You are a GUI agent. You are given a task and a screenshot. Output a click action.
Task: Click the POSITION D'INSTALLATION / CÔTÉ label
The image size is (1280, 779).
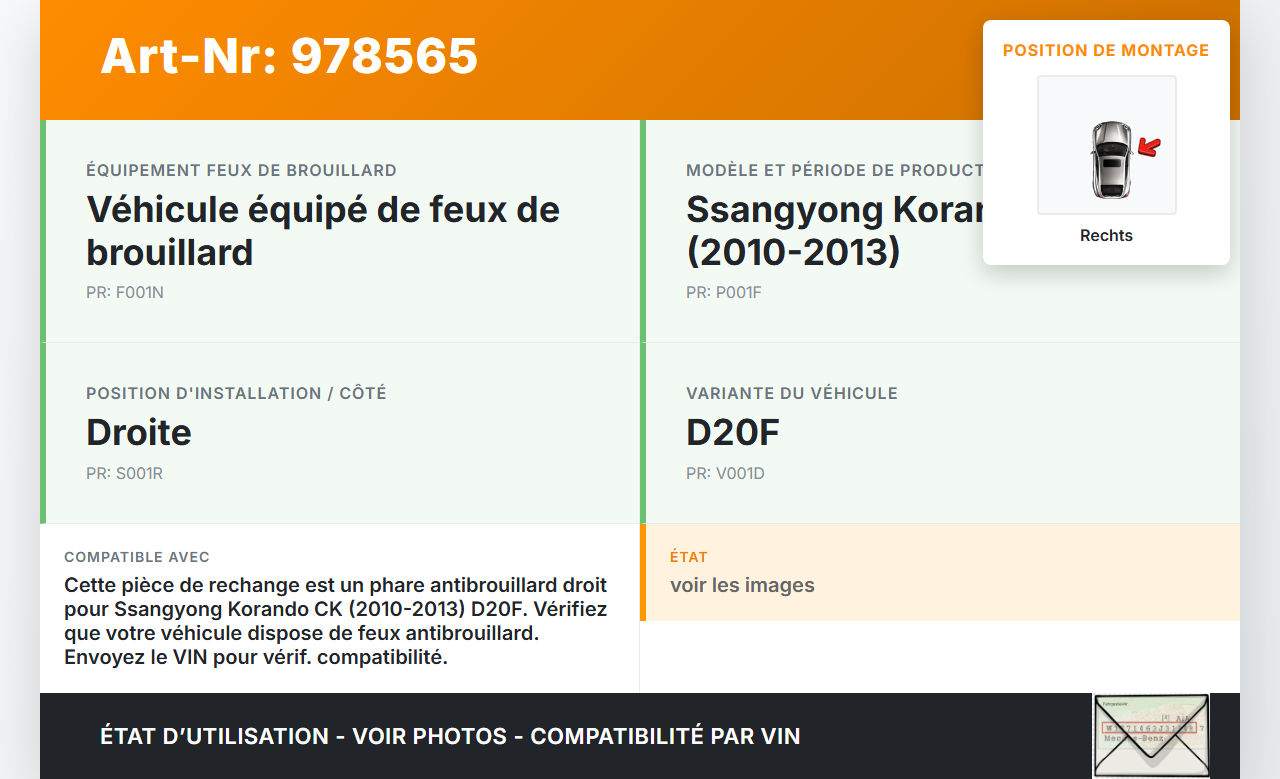pyautogui.click(x=236, y=393)
